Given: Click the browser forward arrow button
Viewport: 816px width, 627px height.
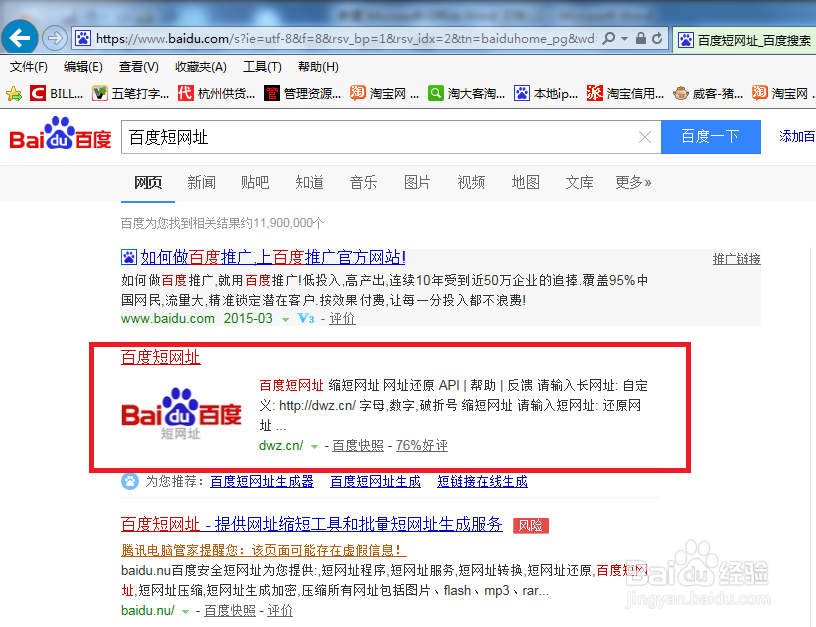Looking at the screenshot, I should [x=55, y=38].
